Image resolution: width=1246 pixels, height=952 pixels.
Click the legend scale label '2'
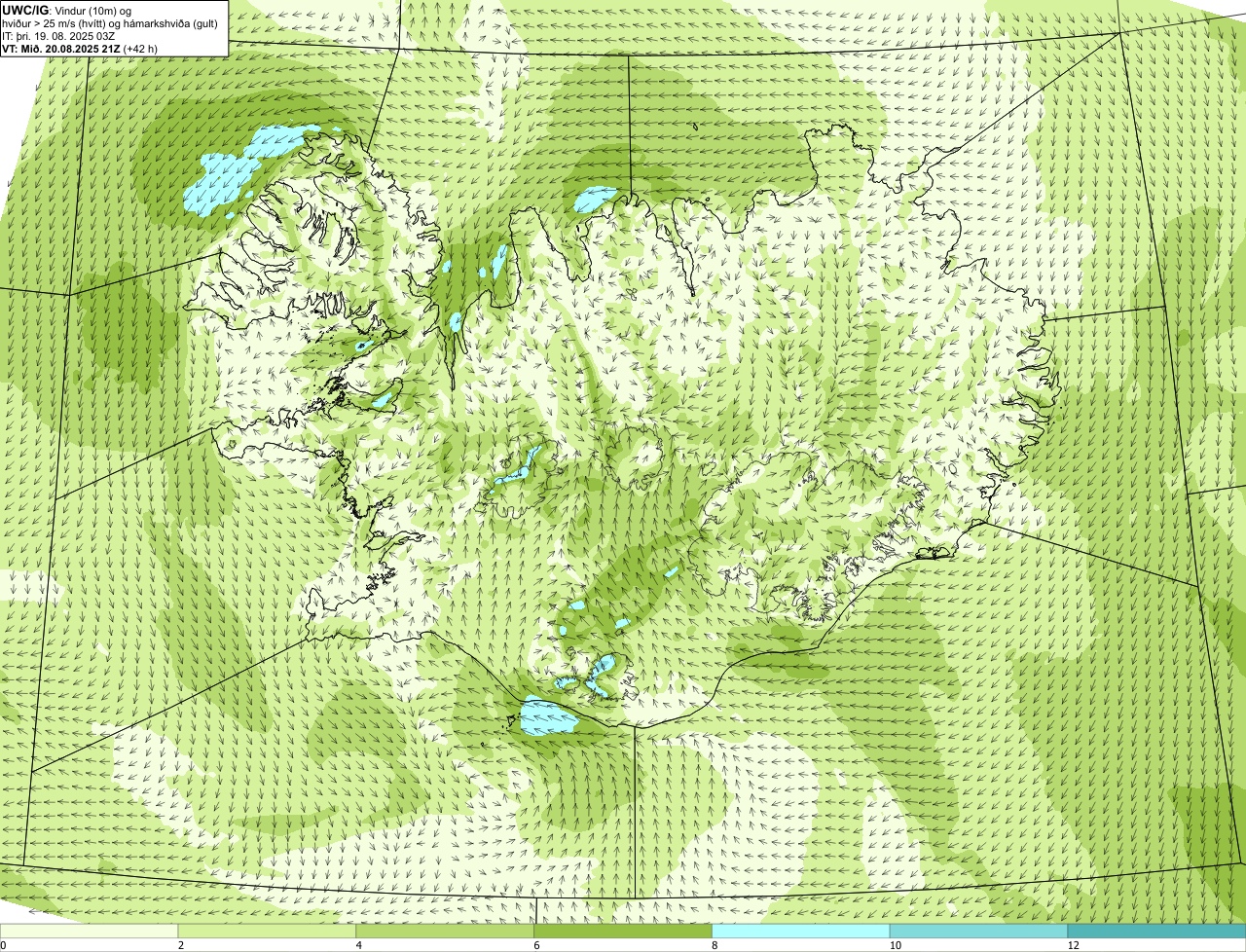point(181,946)
